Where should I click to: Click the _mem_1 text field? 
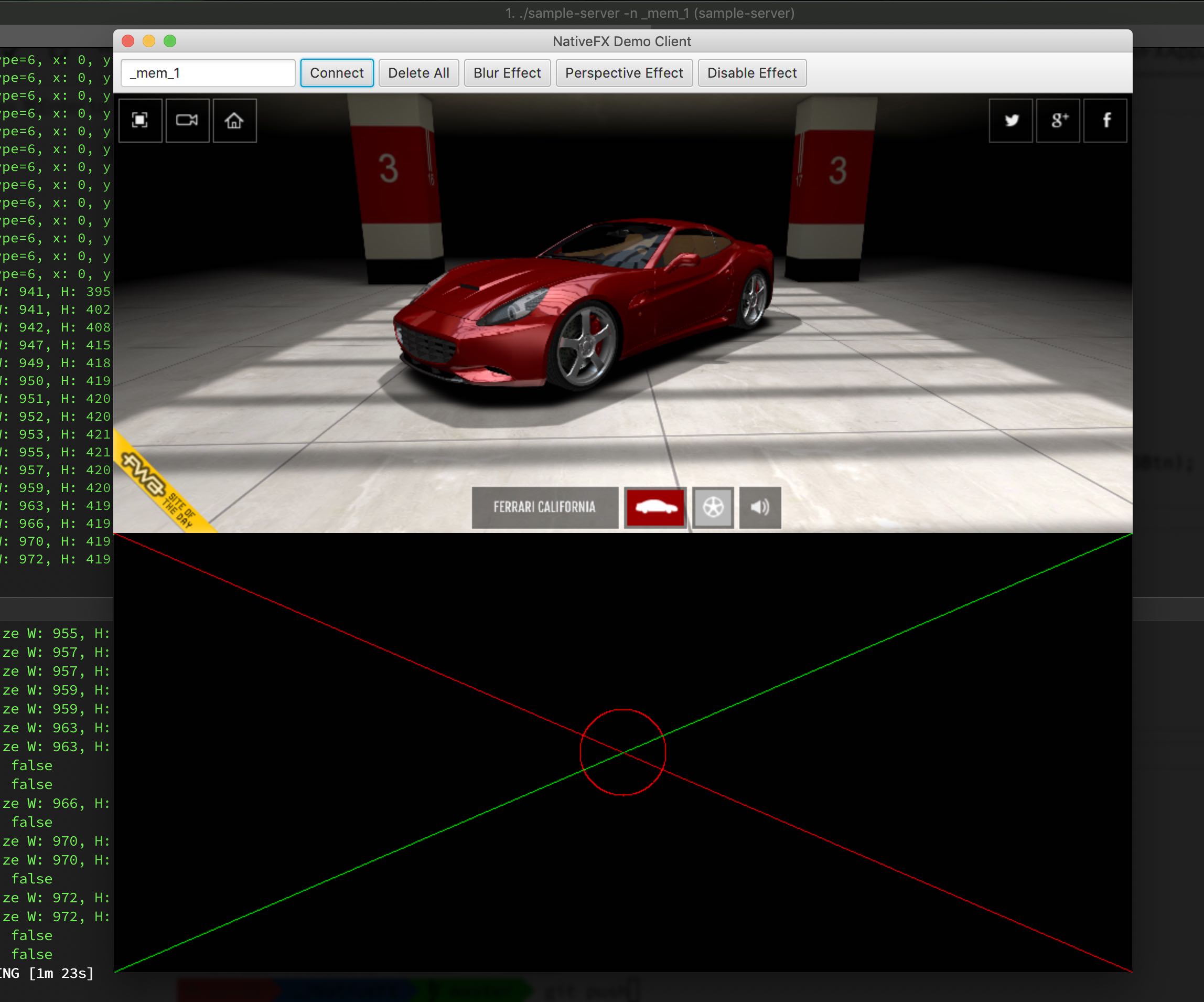coord(208,73)
